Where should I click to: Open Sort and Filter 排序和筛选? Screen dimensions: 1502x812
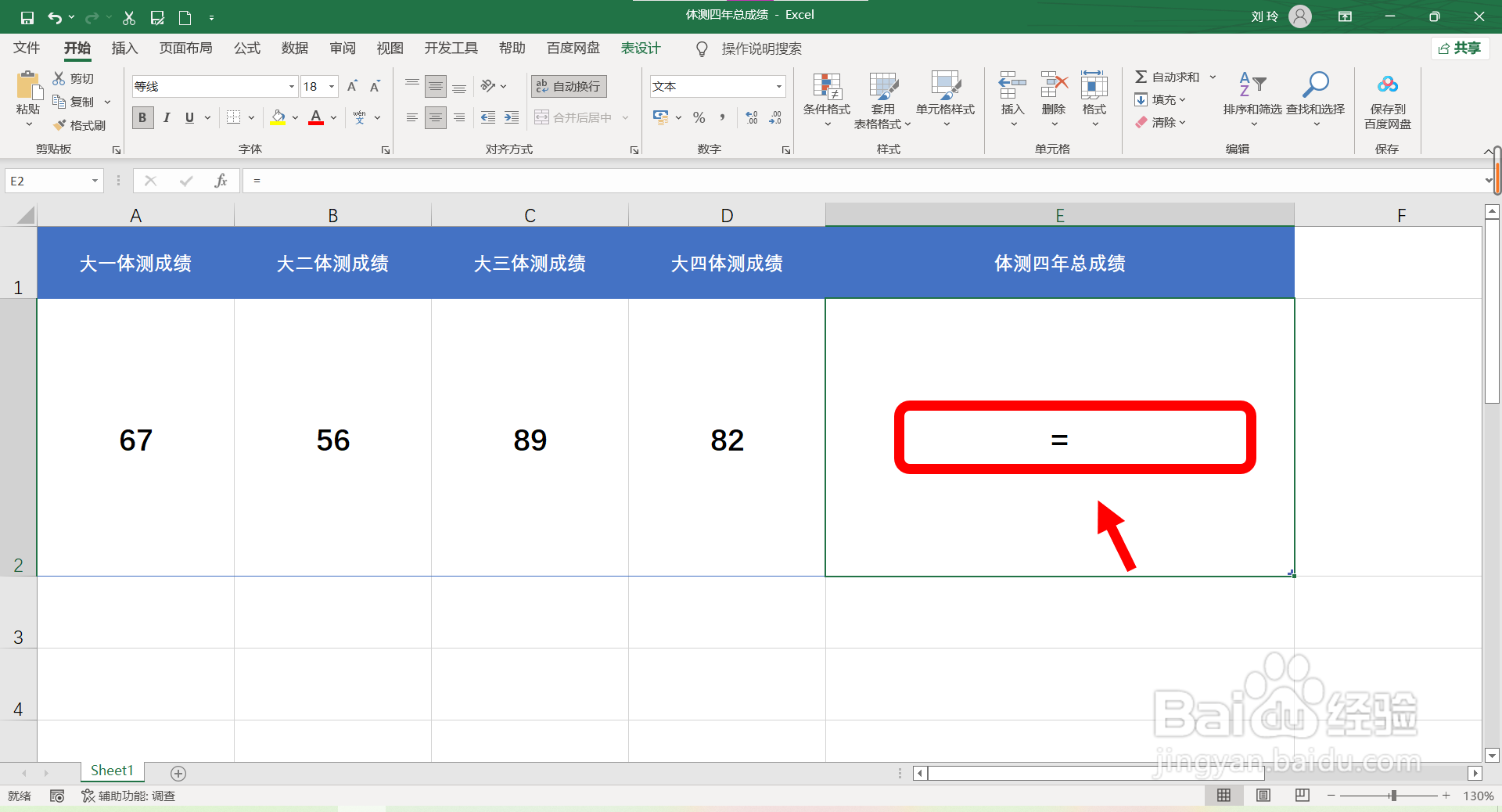click(1252, 100)
